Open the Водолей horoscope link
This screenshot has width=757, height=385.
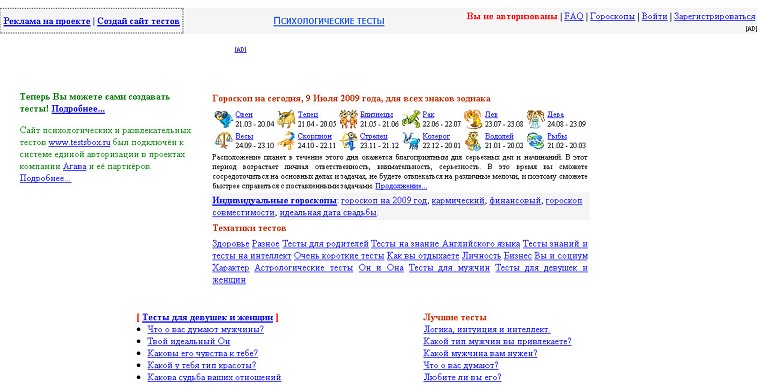(499, 136)
